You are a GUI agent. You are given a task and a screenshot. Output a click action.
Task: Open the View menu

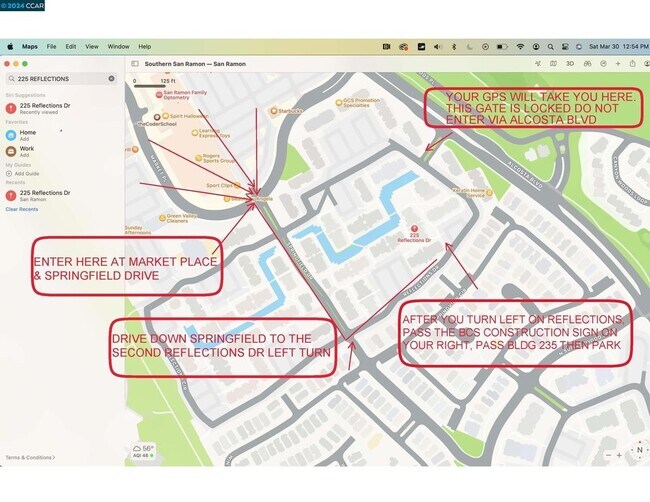point(92,47)
